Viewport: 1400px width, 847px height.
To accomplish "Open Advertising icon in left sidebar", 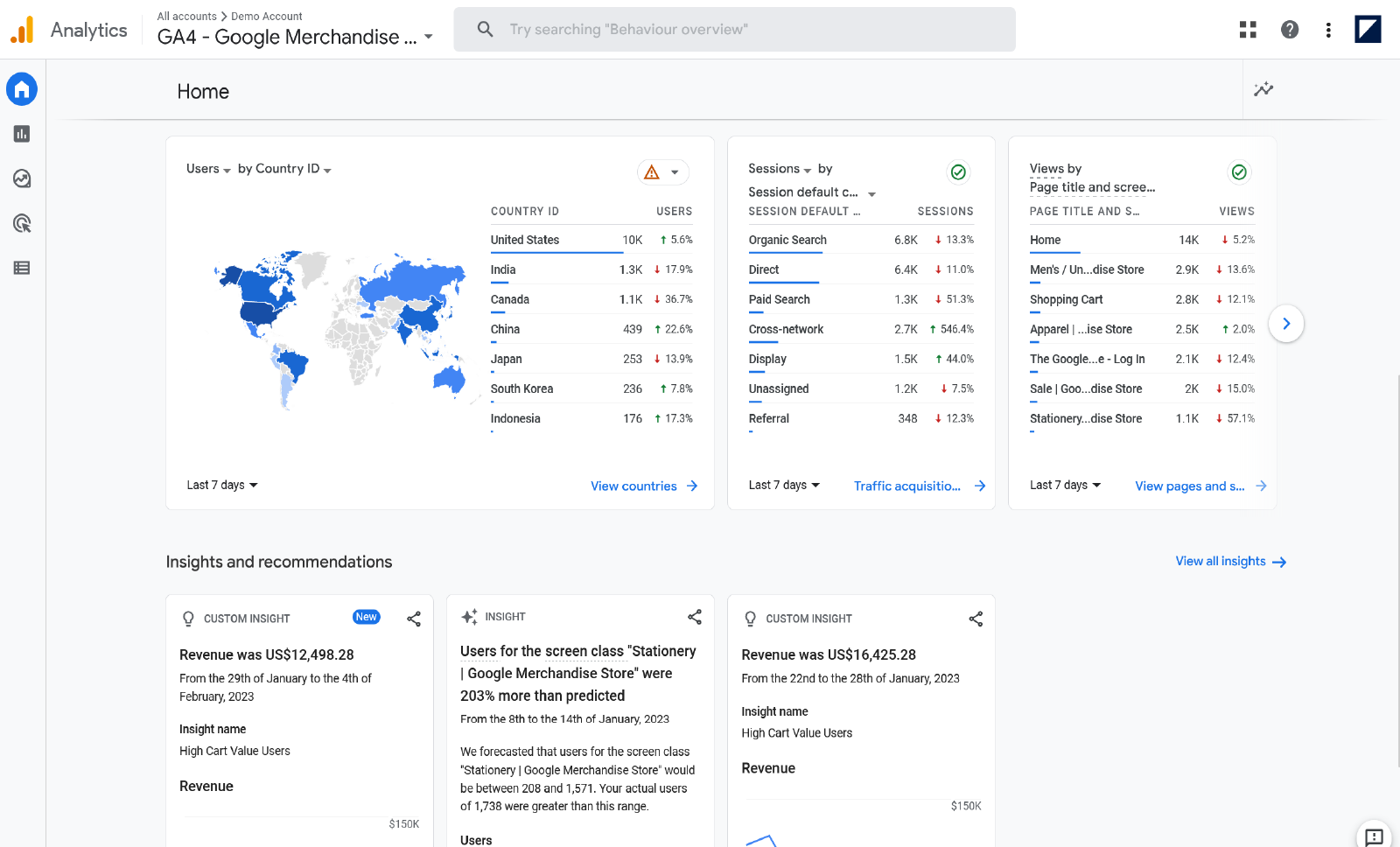I will pyautogui.click(x=22, y=223).
